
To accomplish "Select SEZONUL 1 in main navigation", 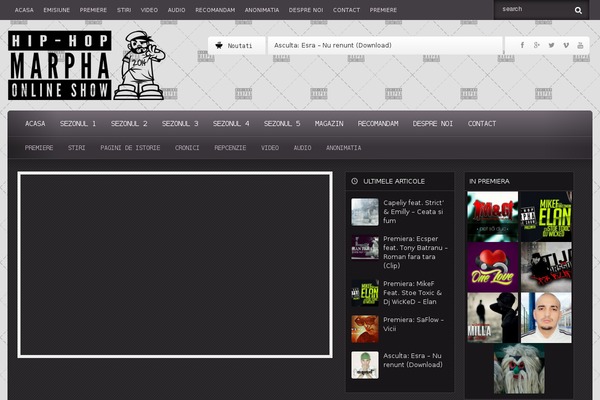I will click(78, 124).
